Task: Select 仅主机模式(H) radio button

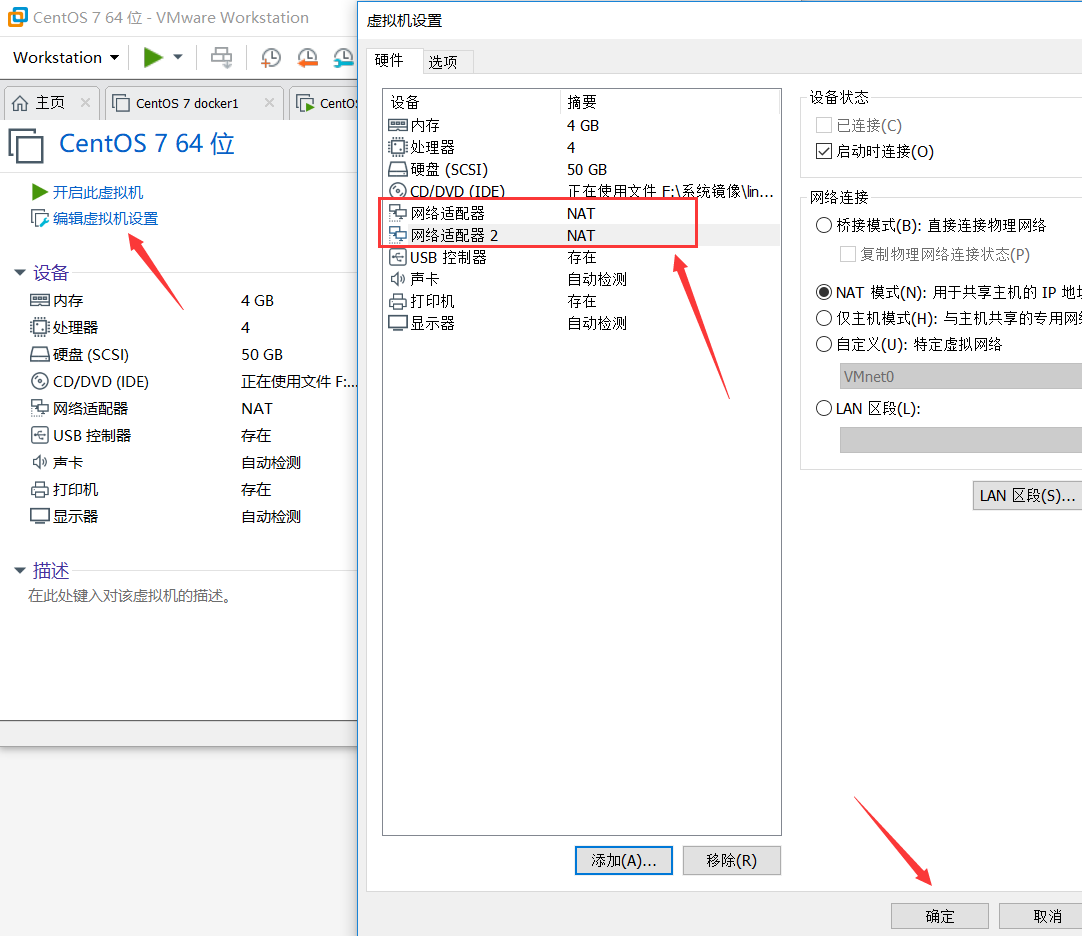Action: (x=823, y=318)
